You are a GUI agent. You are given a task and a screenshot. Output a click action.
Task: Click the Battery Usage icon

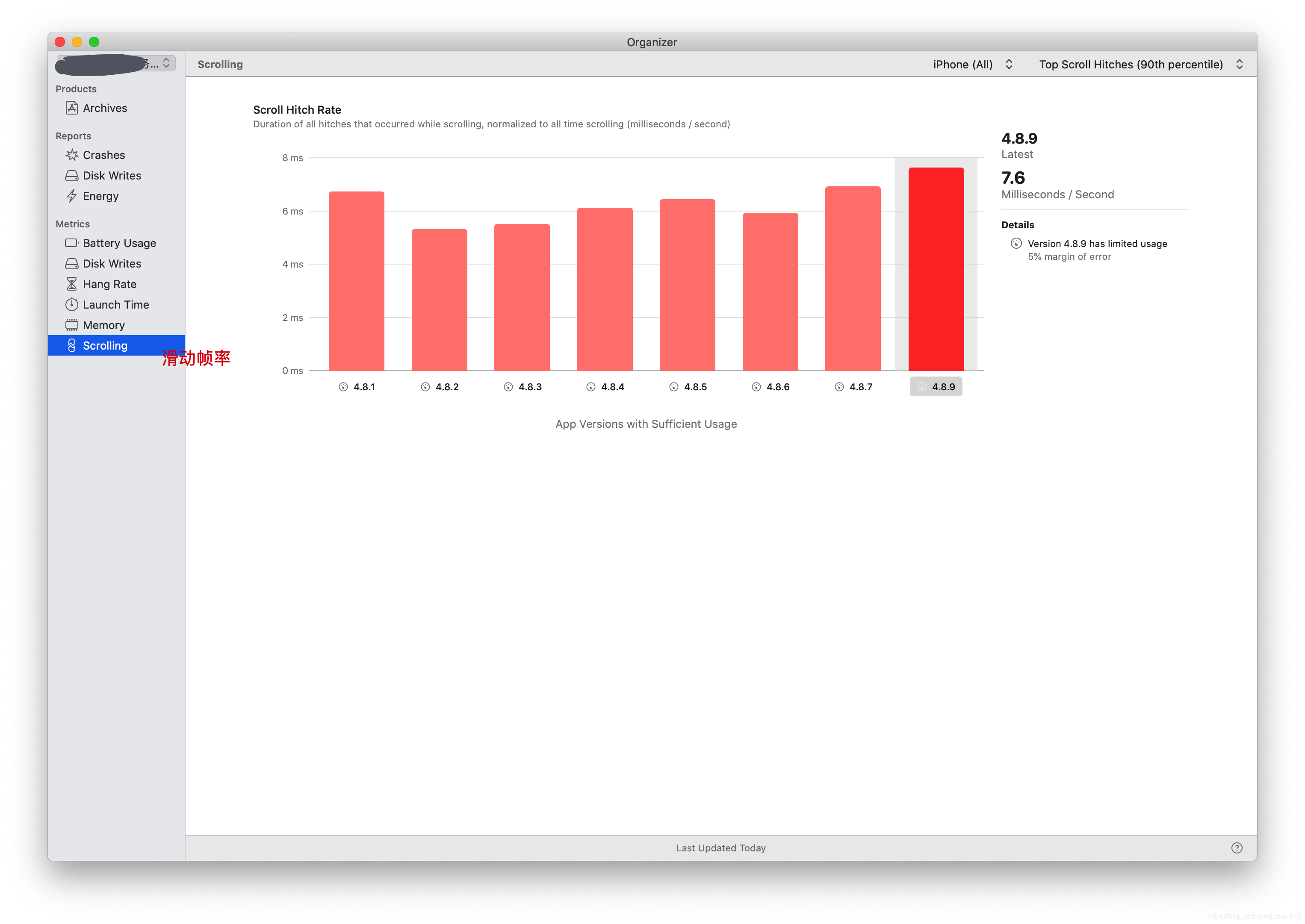coord(72,243)
